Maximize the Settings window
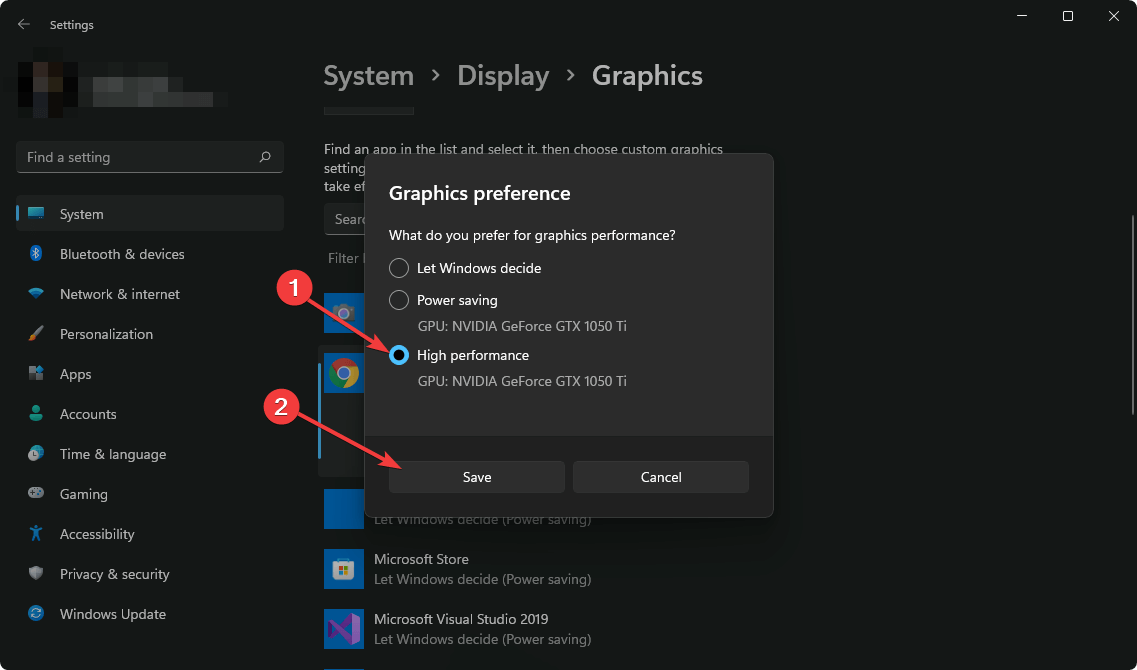 click(1067, 17)
